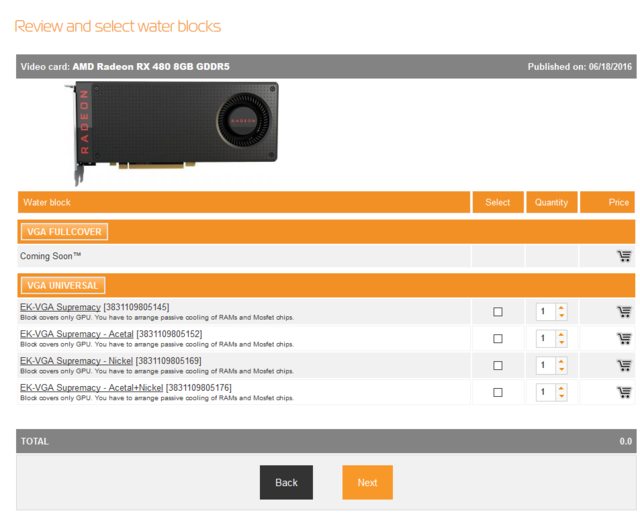Screen dimensions: 640x515
Task: Click the VGA UNIVERSAL category label
Action: coord(63,285)
